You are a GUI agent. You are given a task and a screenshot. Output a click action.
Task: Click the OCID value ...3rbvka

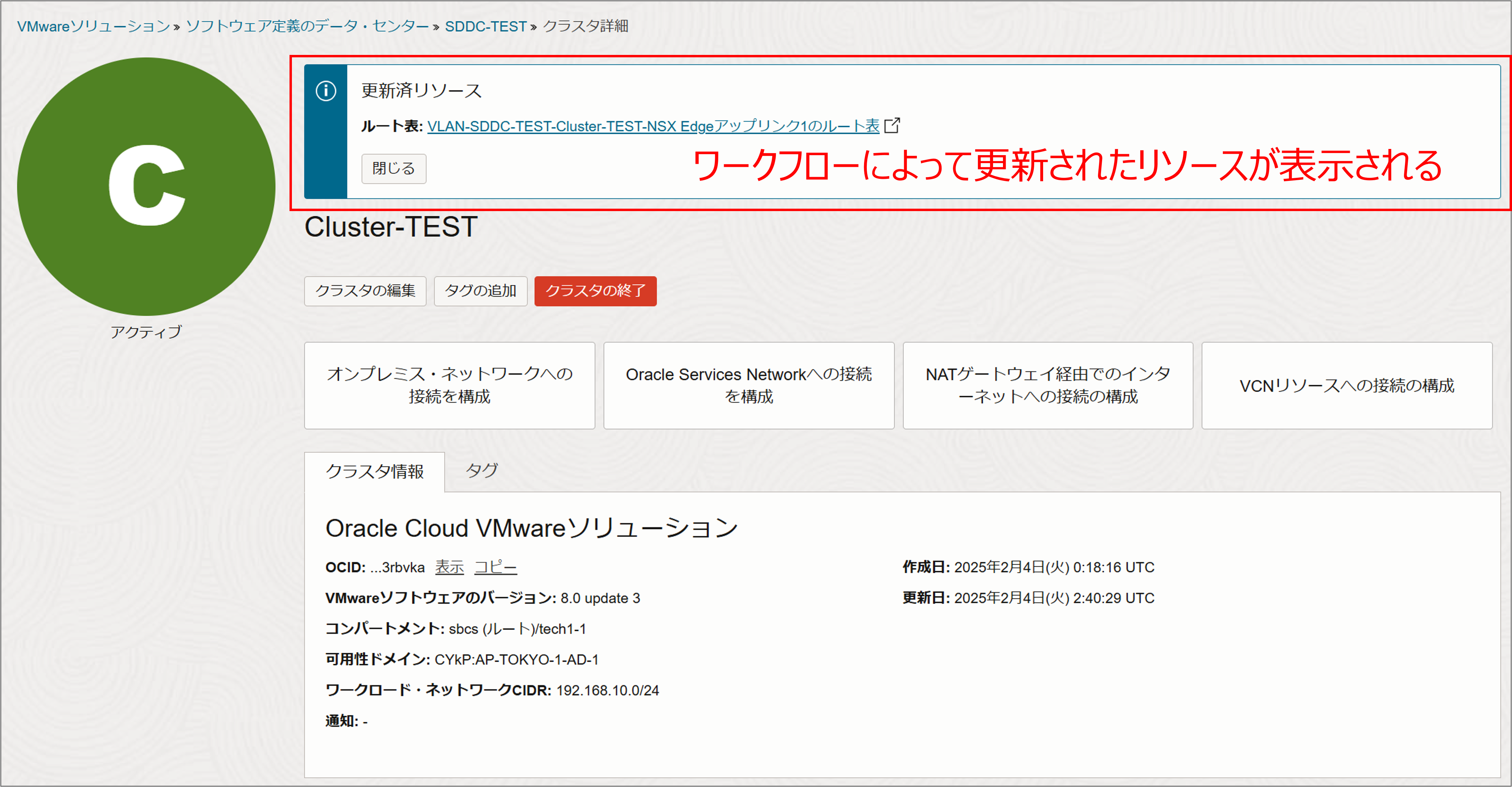click(397, 568)
